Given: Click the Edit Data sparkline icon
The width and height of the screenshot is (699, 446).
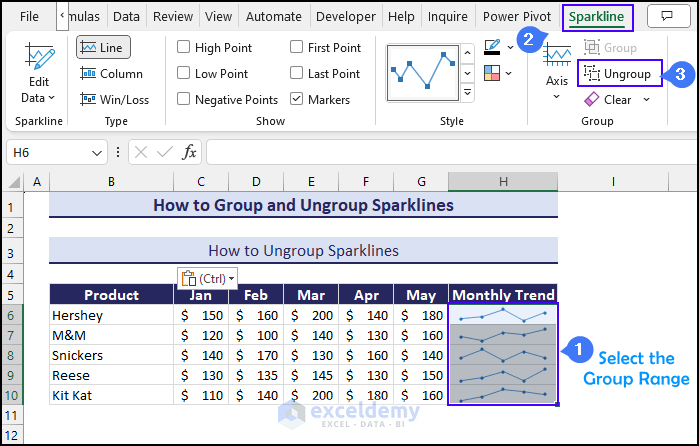Looking at the screenshot, I should (x=39, y=58).
